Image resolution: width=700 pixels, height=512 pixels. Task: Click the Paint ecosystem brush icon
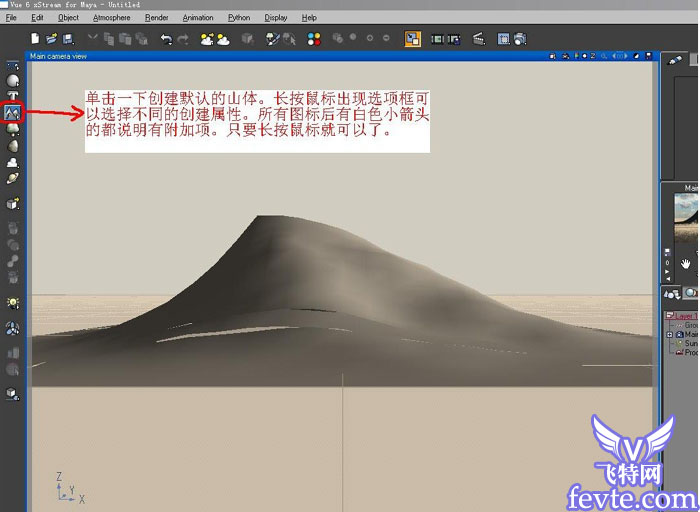(272, 39)
